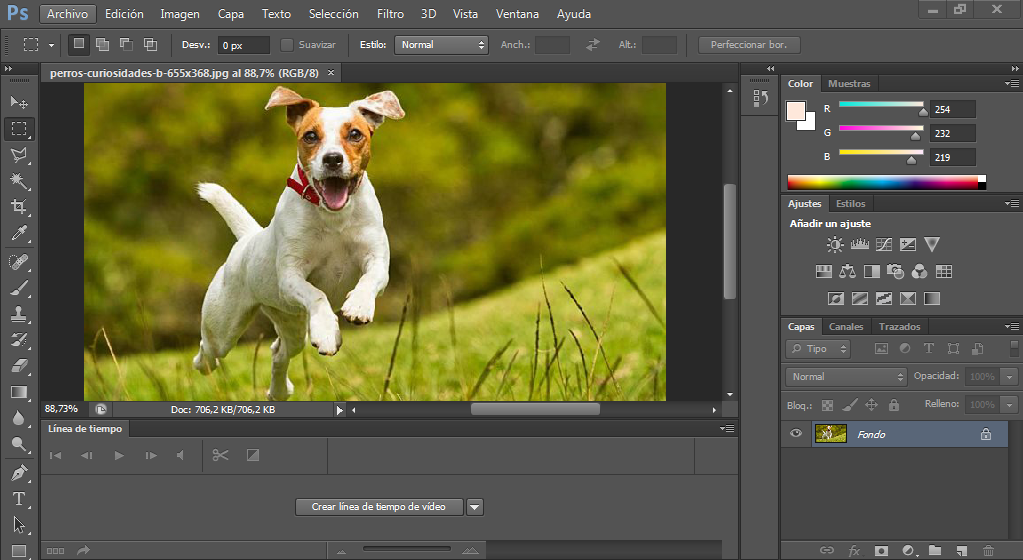Toggle lock transparent pixels in Bloq.
Screen dimensions: 1023x560
tap(827, 405)
